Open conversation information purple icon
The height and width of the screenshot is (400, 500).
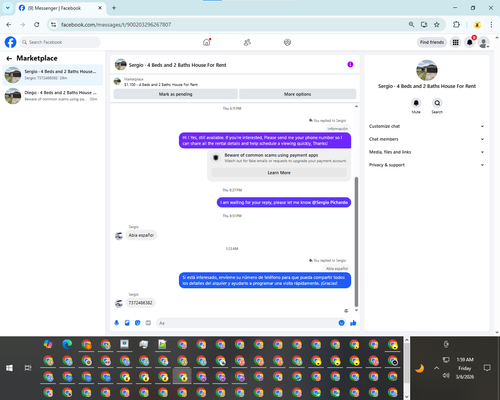pos(350,65)
